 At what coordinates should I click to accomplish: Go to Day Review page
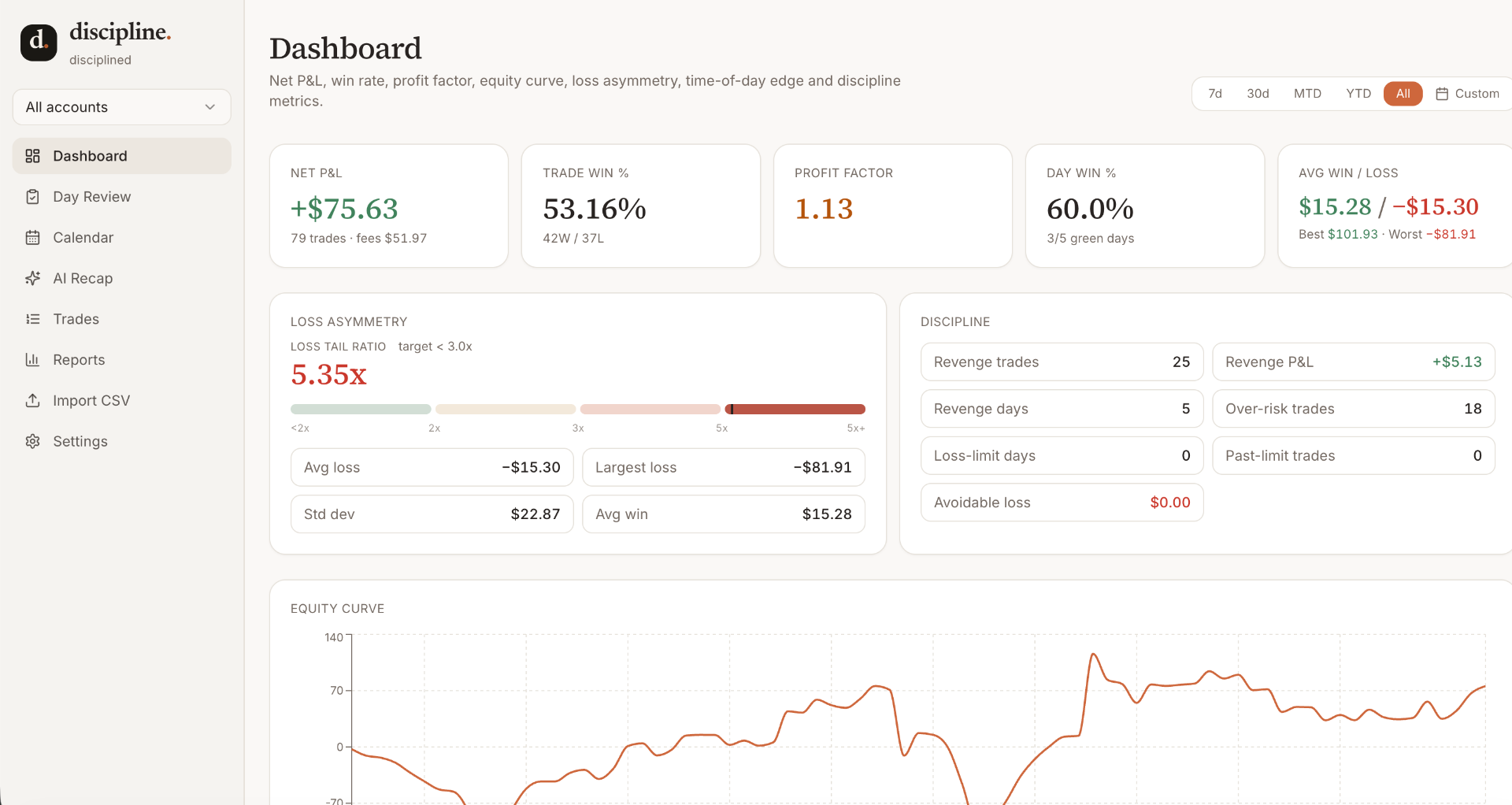pyautogui.click(x=121, y=197)
